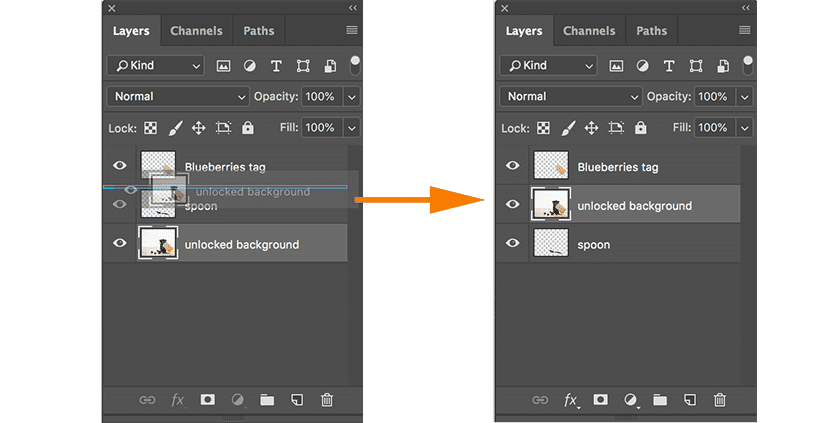Click the lock image pixels brush icon in the right panel
The height and width of the screenshot is (423, 830).
click(567, 128)
